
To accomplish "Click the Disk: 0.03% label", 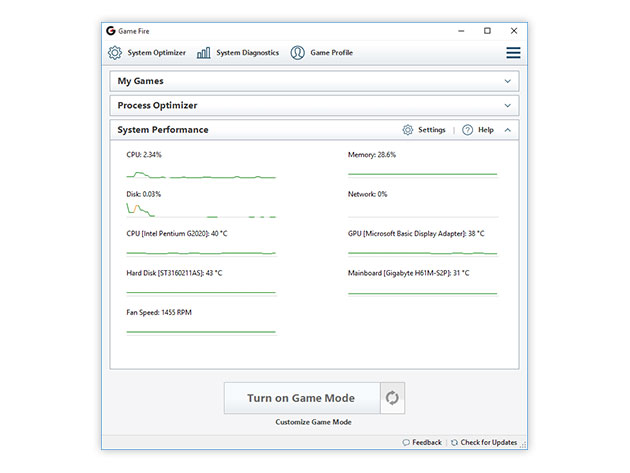I will (x=143, y=194).
